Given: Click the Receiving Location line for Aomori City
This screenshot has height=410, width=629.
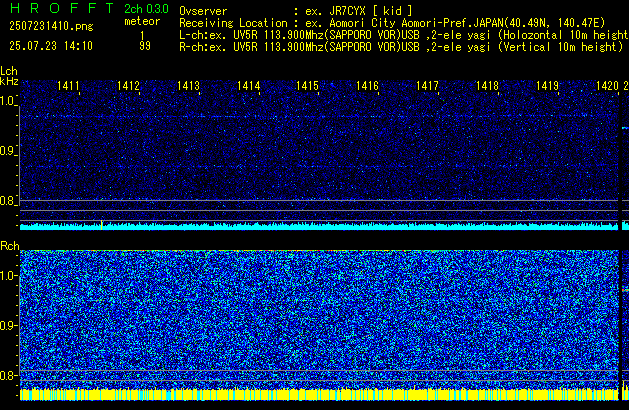Looking at the screenshot, I should [392, 23].
